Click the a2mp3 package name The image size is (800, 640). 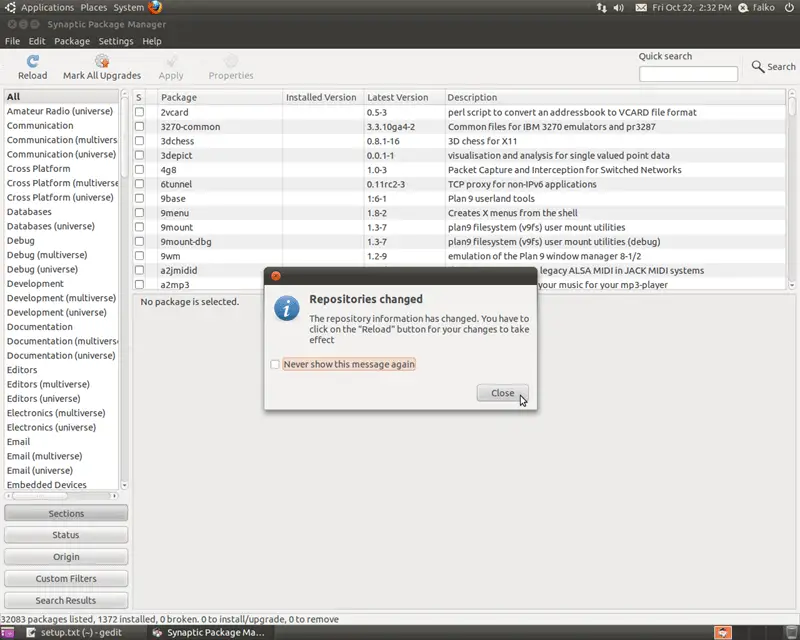pos(174,285)
